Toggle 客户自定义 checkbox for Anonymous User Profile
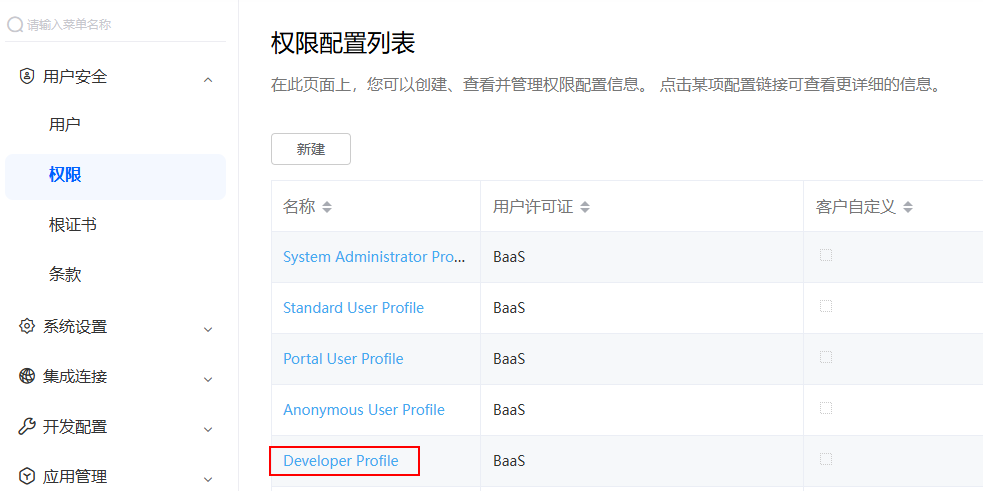 click(826, 408)
